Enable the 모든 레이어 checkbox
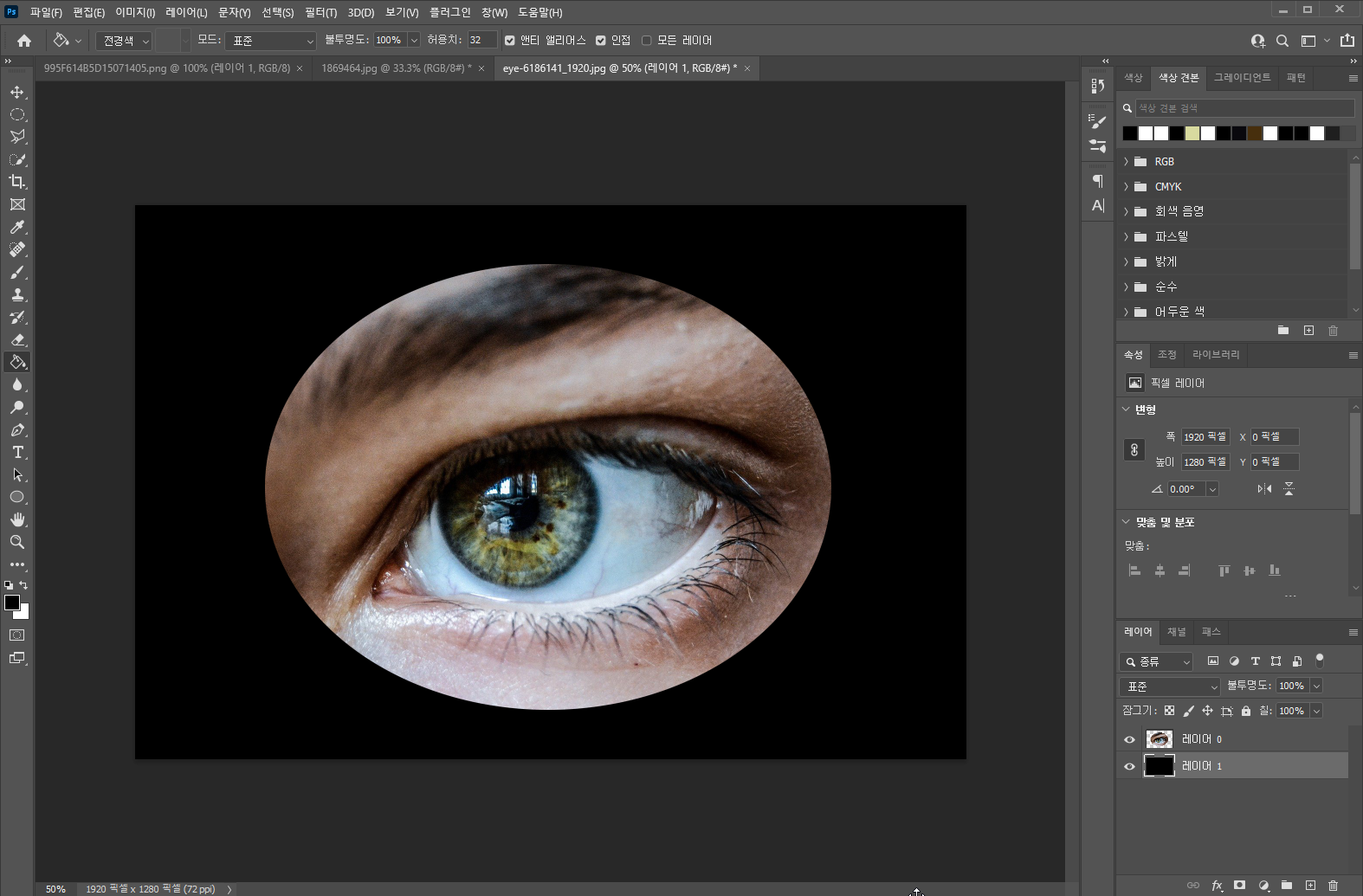Viewport: 1363px width, 896px height. pyautogui.click(x=646, y=41)
